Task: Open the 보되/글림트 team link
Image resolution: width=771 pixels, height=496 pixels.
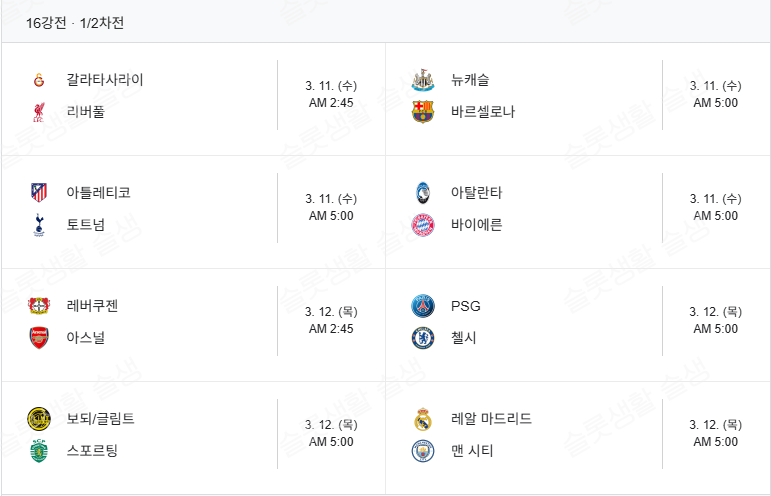Action: point(100,419)
